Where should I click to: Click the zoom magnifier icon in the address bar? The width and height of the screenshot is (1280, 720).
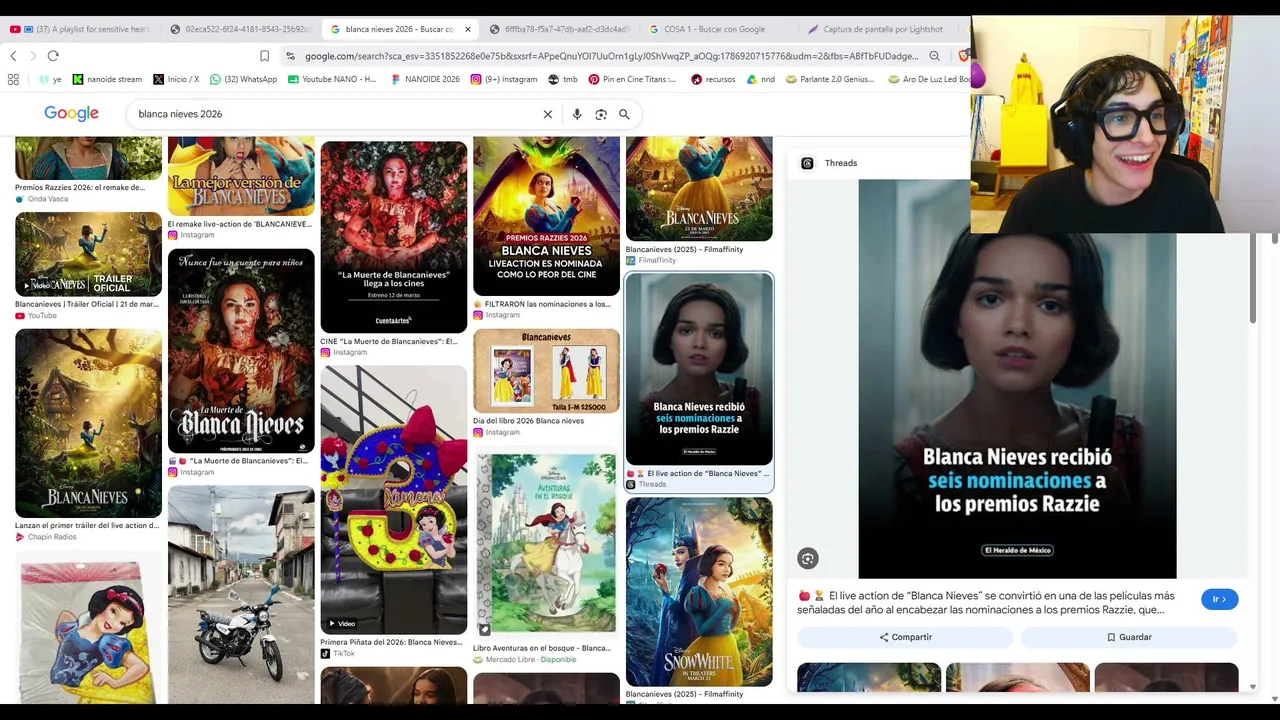(934, 56)
